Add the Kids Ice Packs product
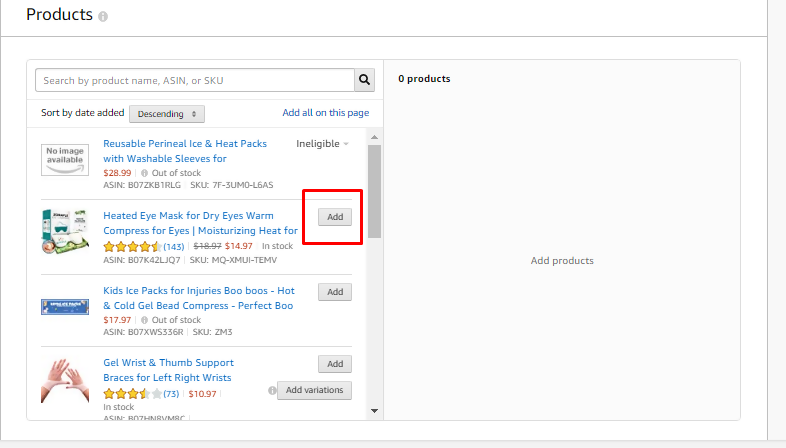786x448 pixels. tap(335, 292)
